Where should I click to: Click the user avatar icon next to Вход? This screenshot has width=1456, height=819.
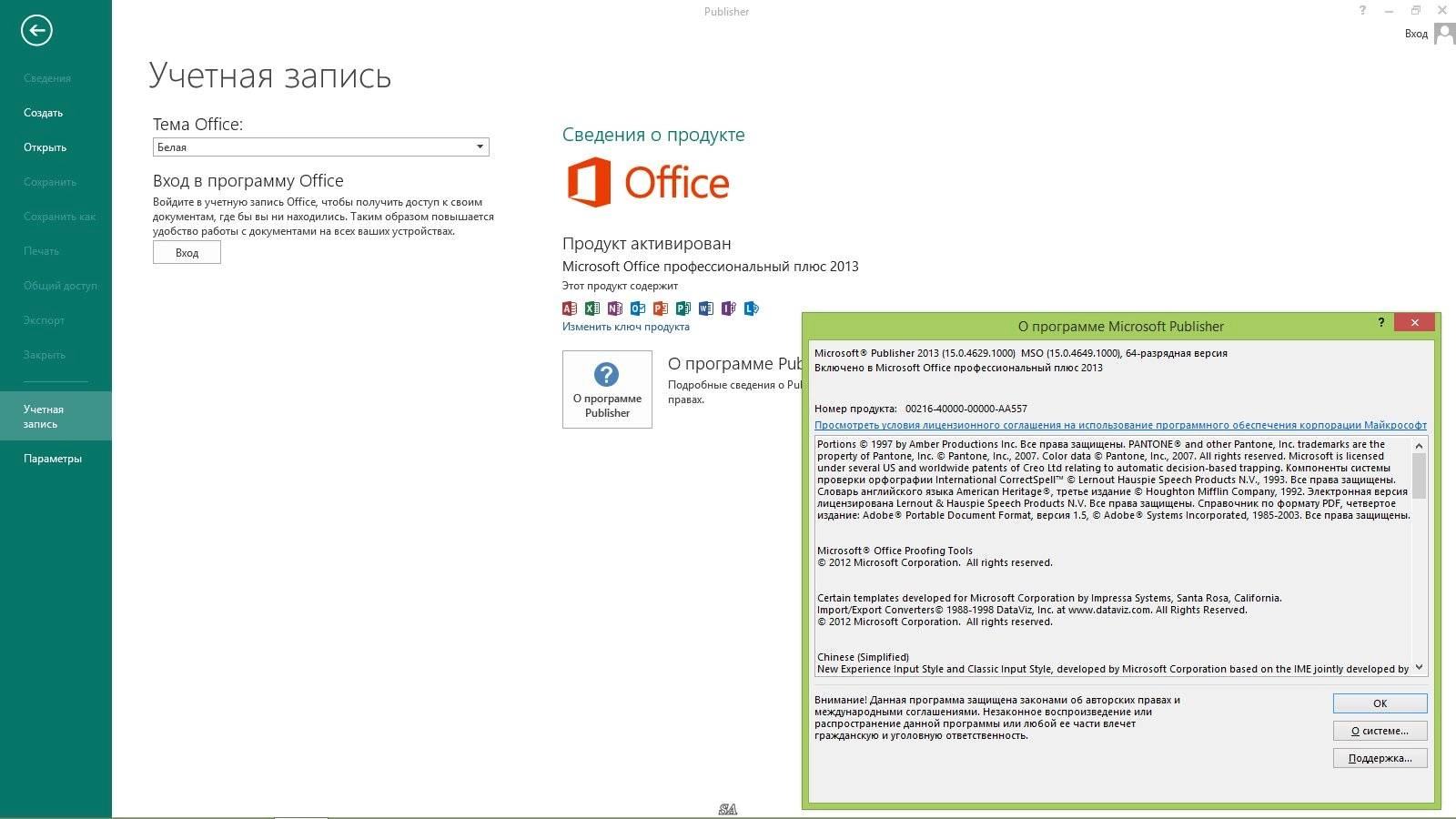pyautogui.click(x=1444, y=34)
